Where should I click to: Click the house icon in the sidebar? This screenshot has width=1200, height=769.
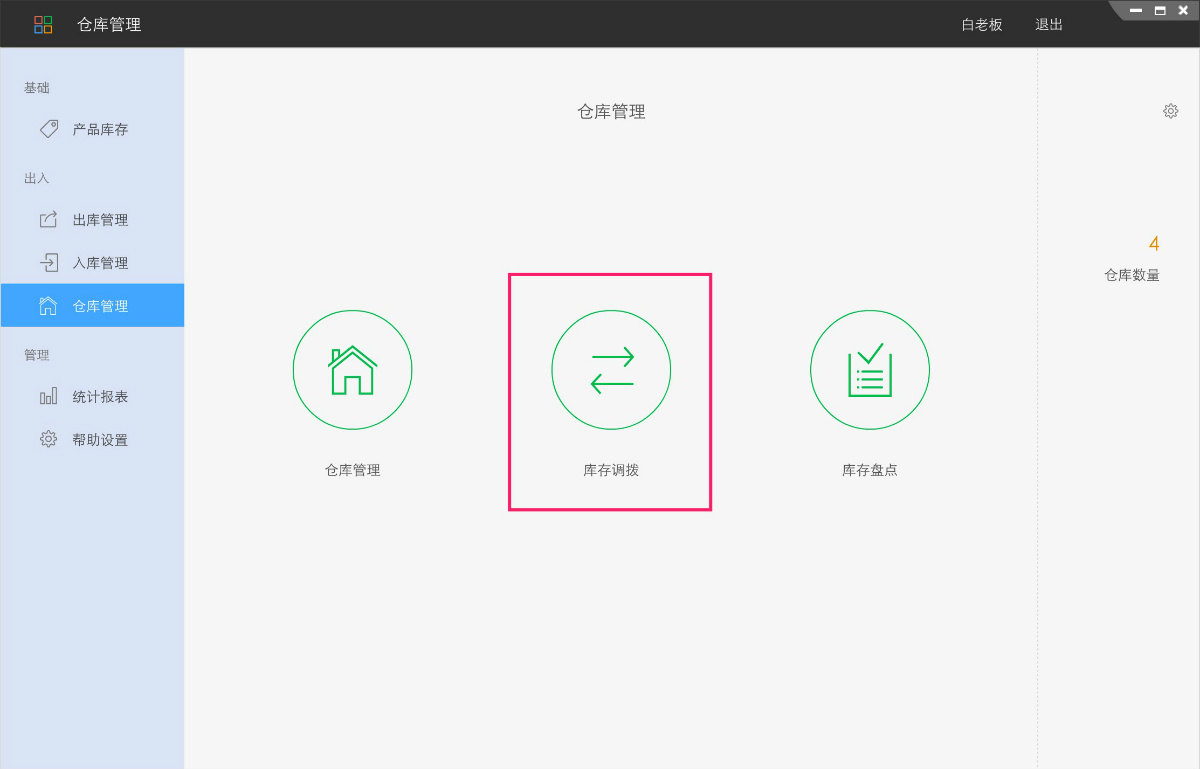[48, 305]
